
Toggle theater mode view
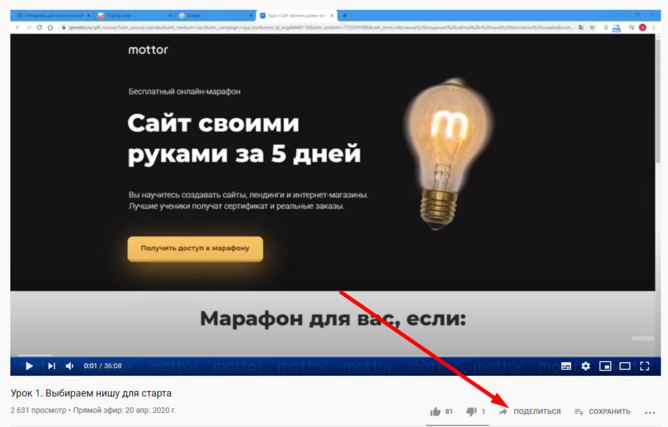pyautogui.click(x=625, y=366)
